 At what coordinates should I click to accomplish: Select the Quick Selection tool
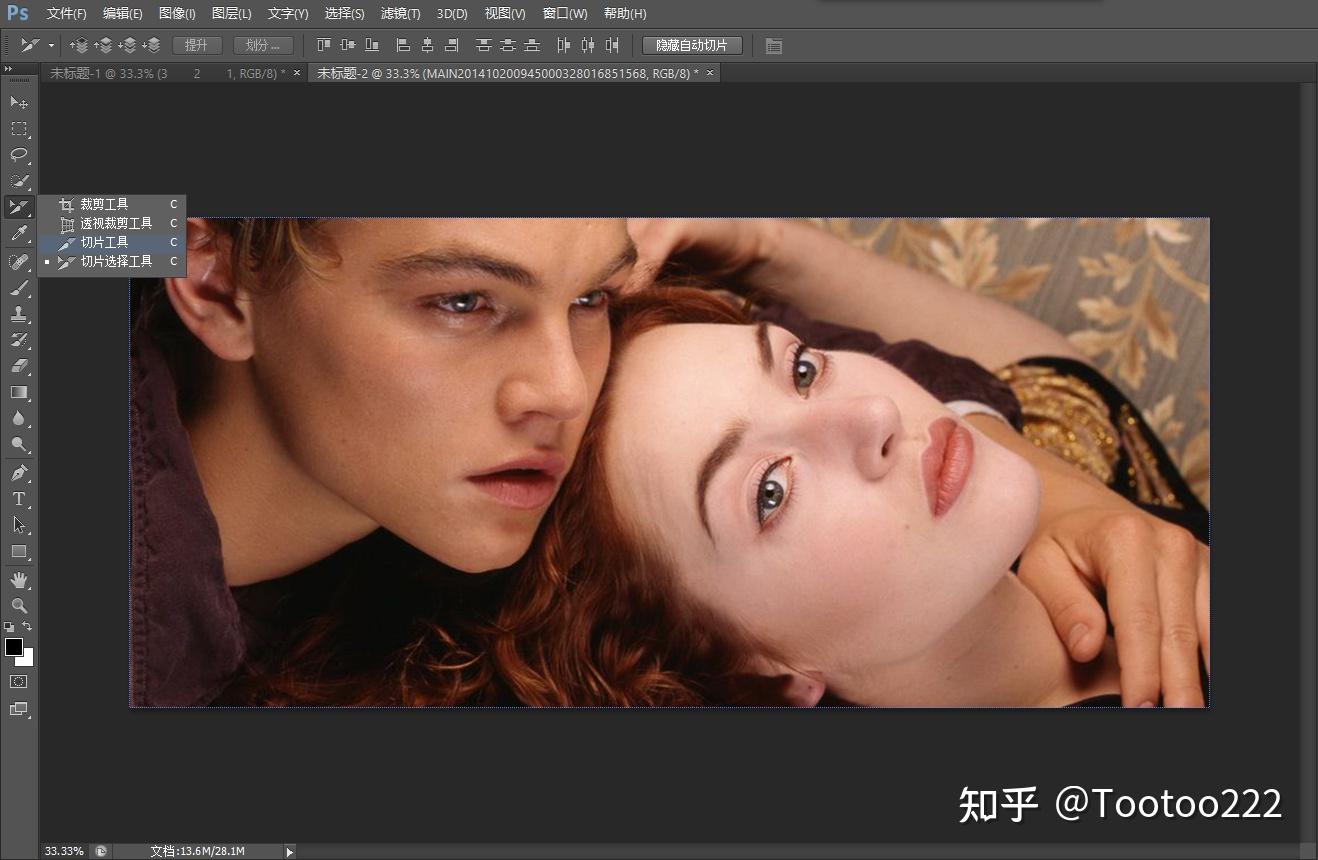[x=19, y=180]
